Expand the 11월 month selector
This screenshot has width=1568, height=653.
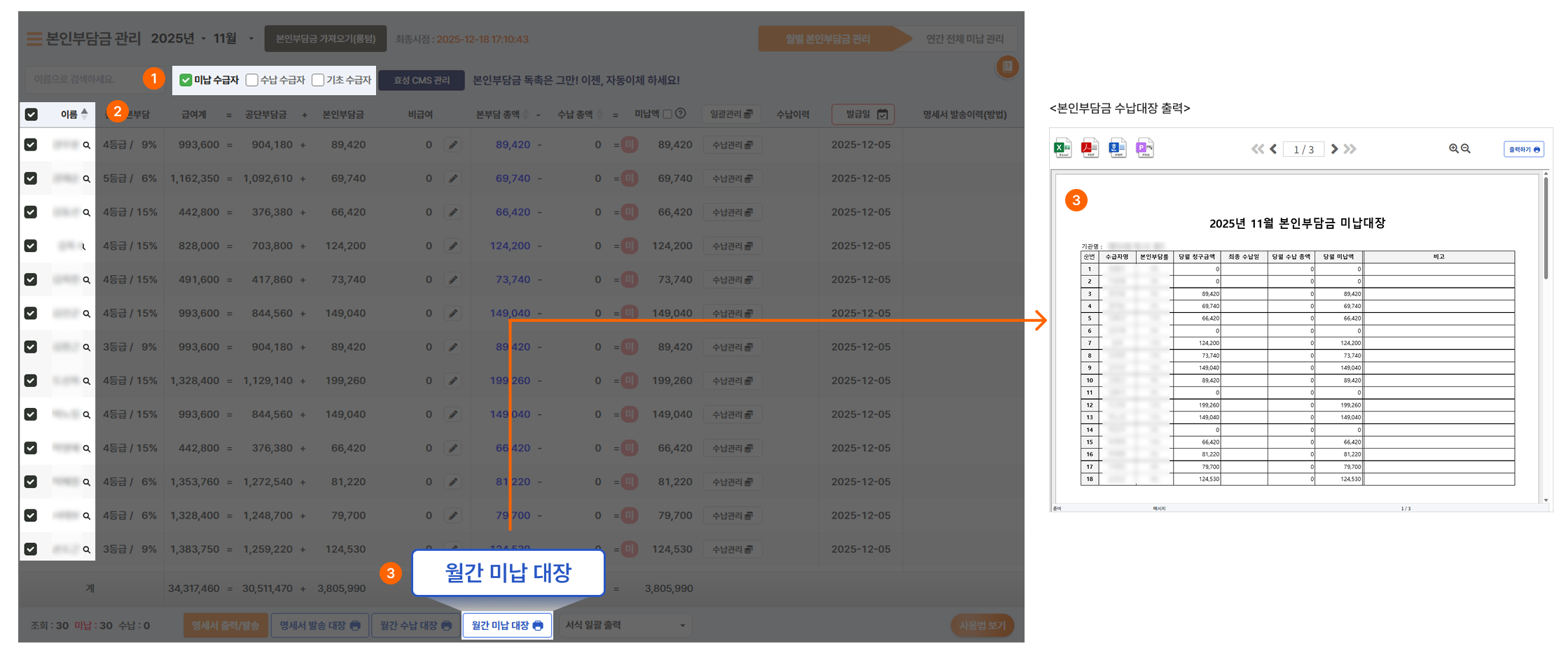pyautogui.click(x=233, y=38)
